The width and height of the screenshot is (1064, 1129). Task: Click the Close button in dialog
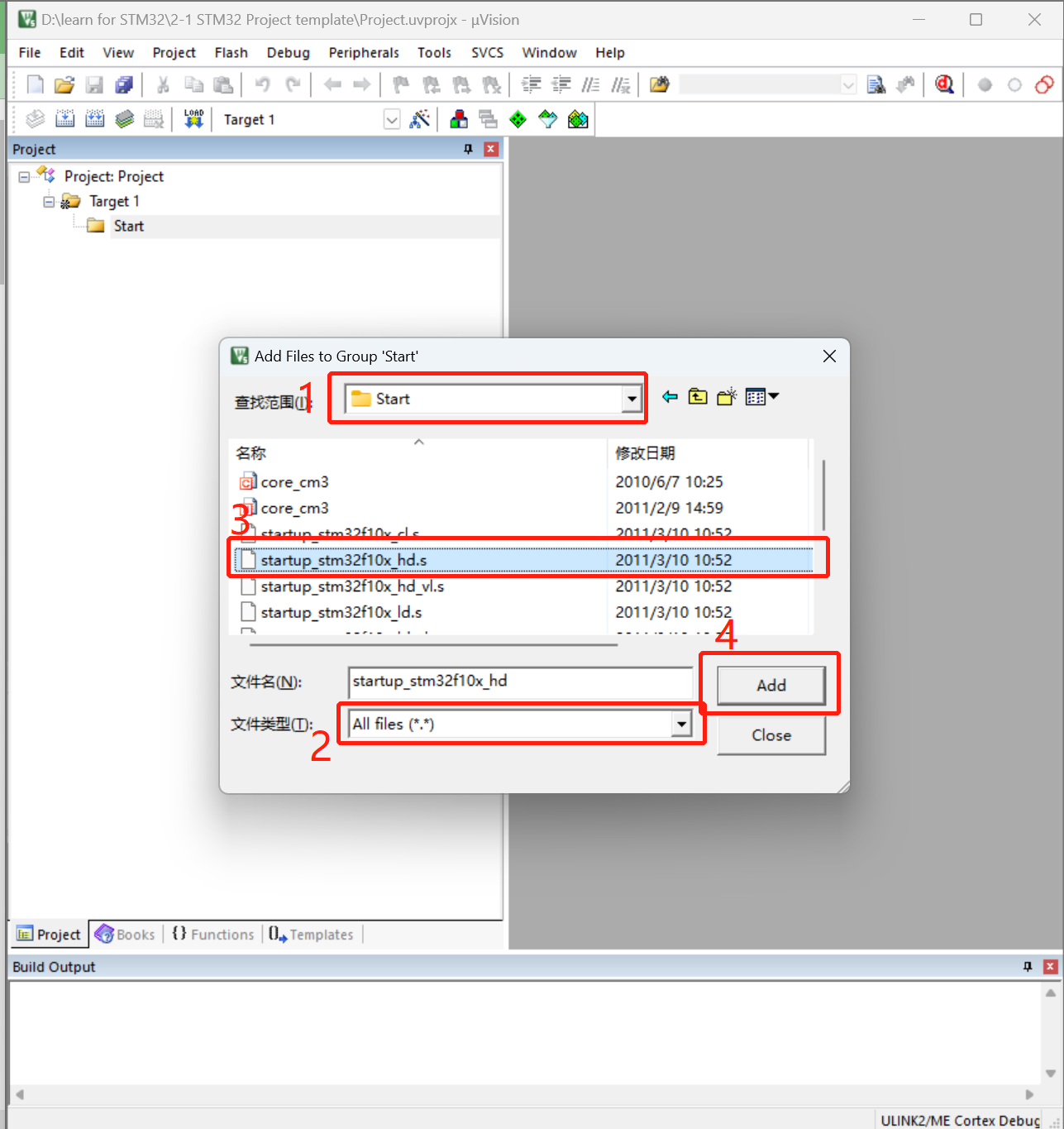771,735
